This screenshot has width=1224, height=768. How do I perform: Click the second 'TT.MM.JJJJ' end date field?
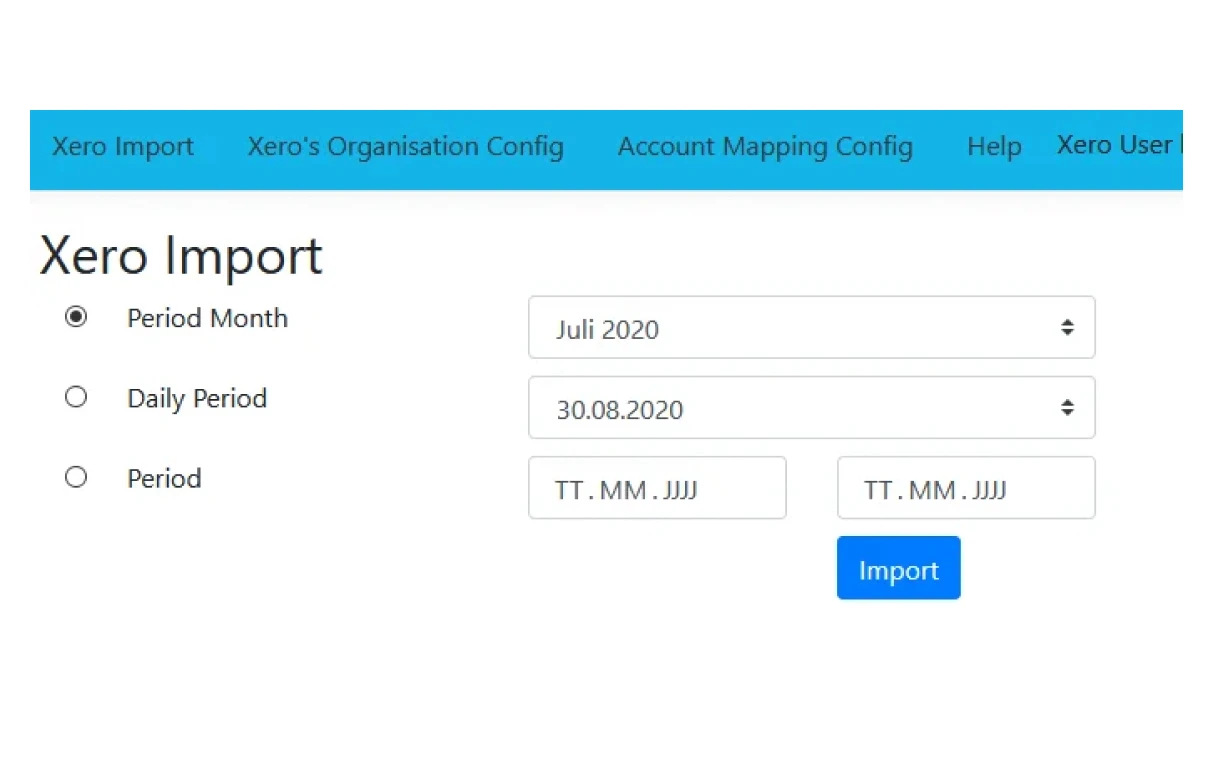click(965, 488)
